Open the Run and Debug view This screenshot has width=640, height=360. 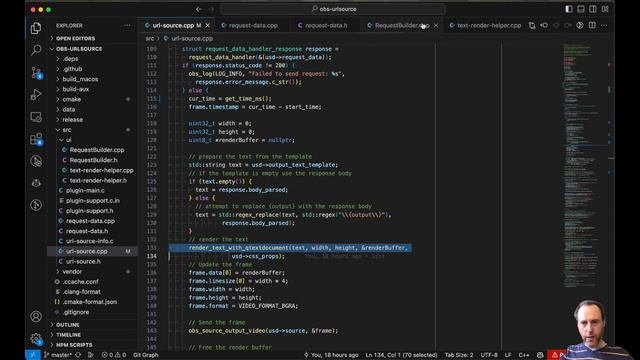(36, 95)
